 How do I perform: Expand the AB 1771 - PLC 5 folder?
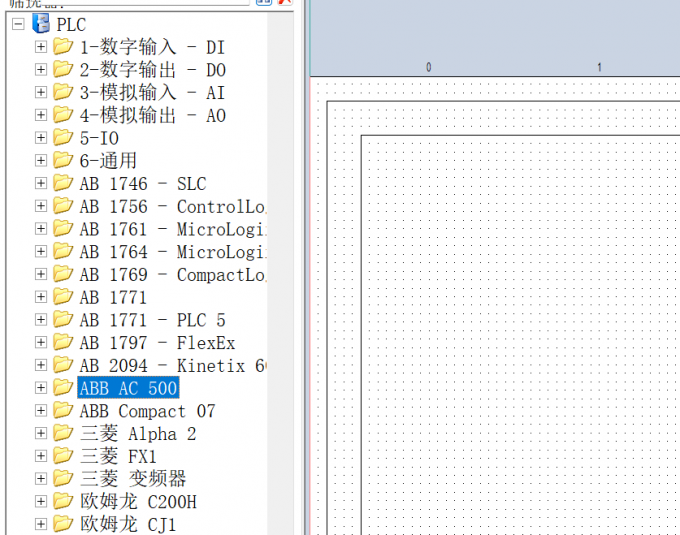[x=41, y=320]
